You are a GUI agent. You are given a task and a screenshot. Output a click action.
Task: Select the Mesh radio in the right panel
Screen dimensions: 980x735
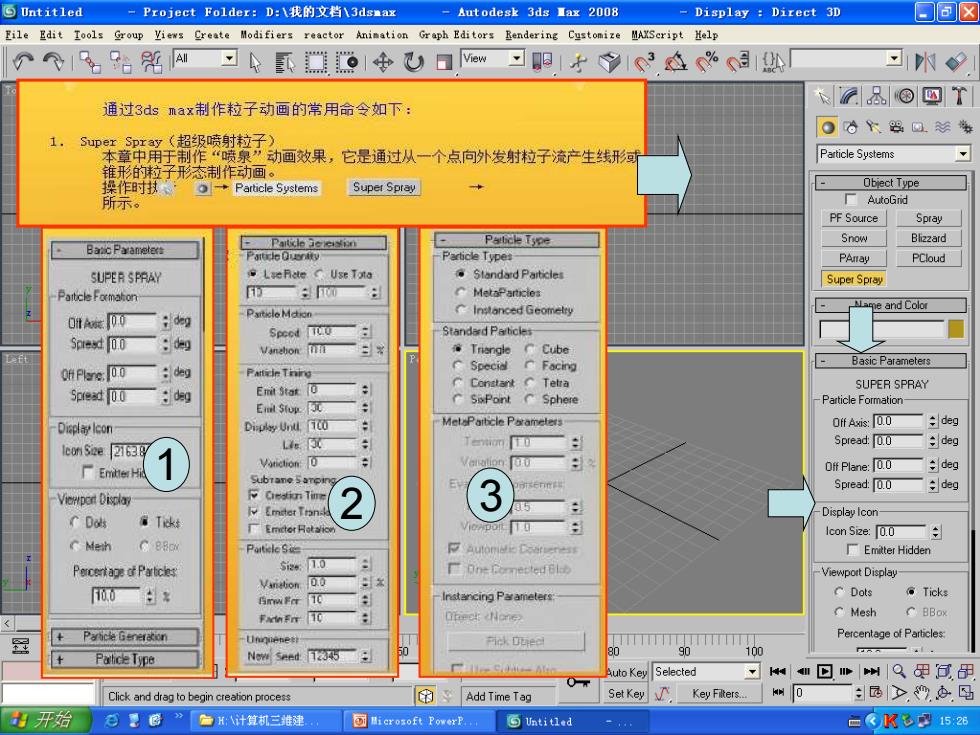839,612
